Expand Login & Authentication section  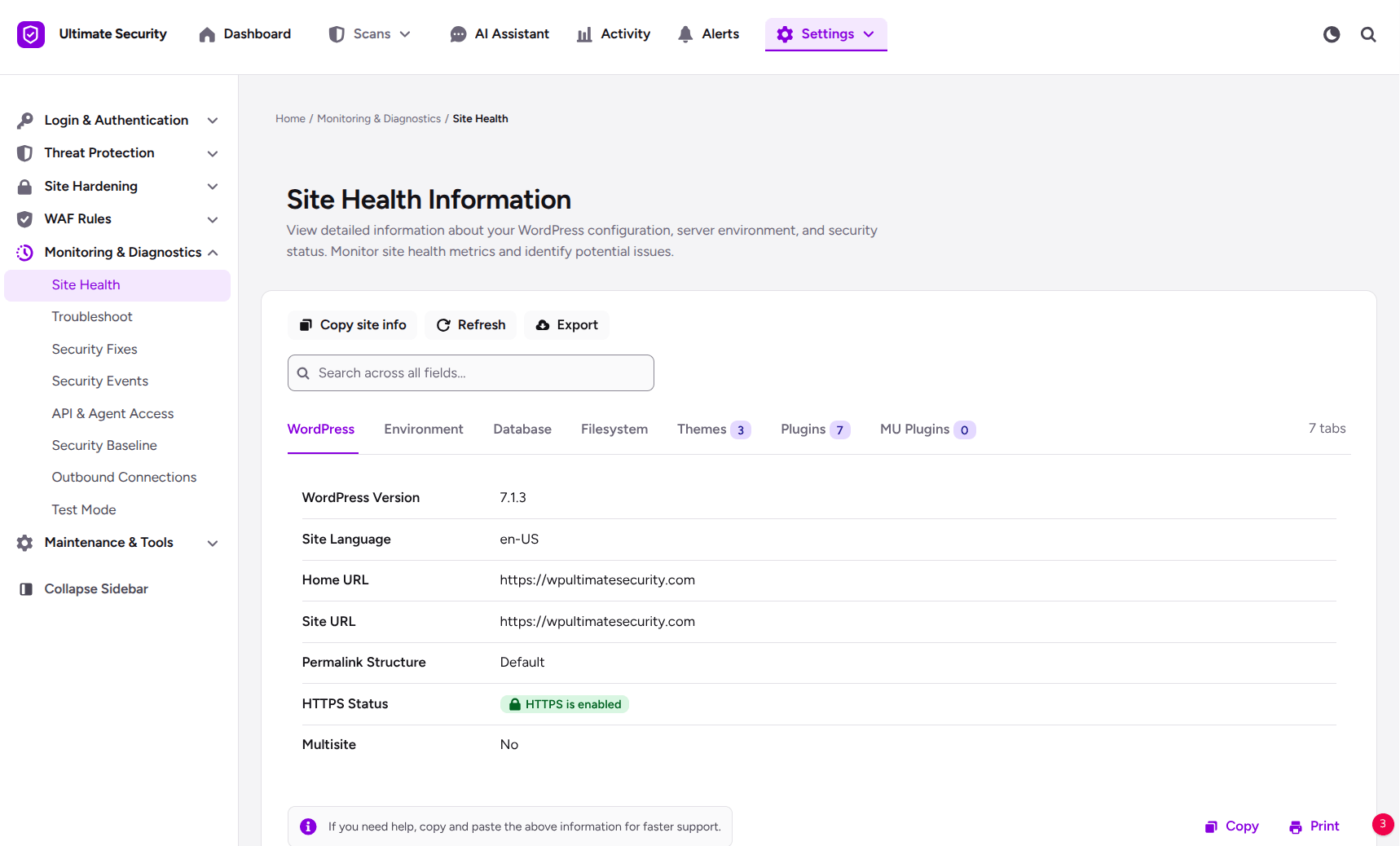(x=118, y=121)
